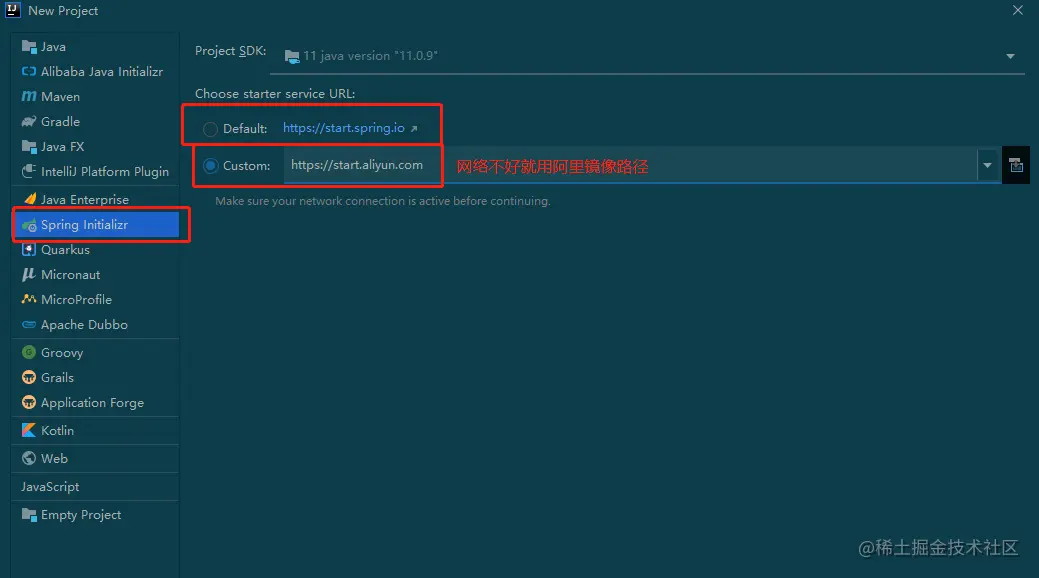Expand the custom URL history dropdown
Image resolution: width=1039 pixels, height=578 pixels.
(987, 165)
